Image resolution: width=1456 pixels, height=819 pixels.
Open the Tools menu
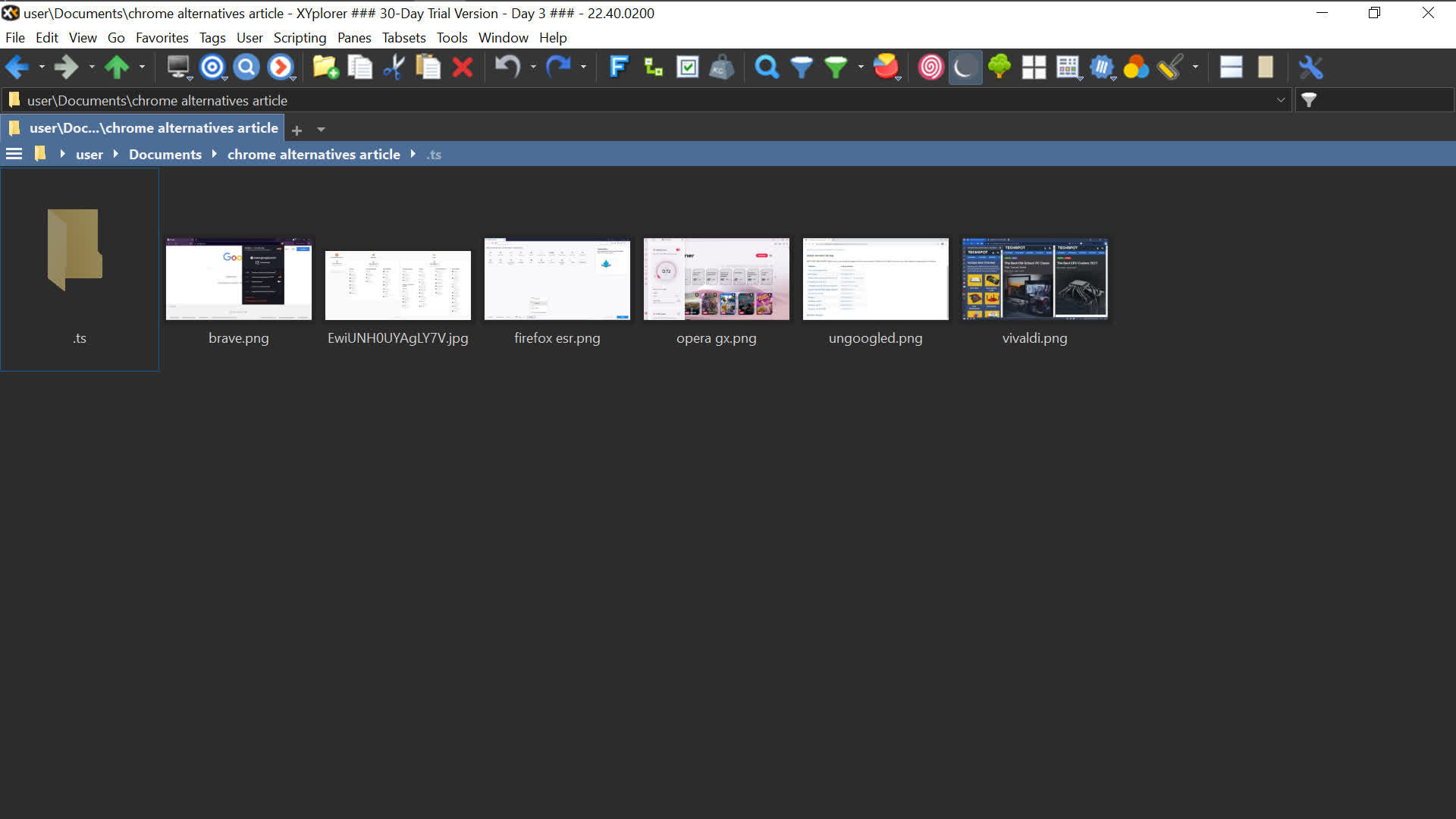click(452, 37)
